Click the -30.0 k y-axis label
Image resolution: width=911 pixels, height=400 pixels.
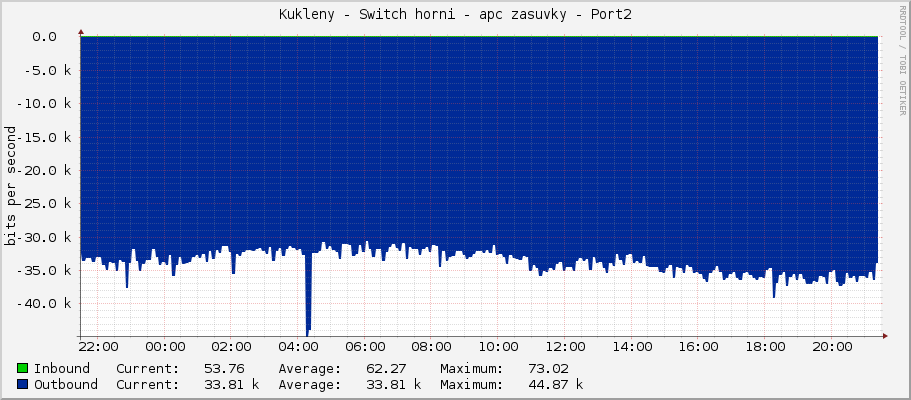pyautogui.click(x=46, y=237)
